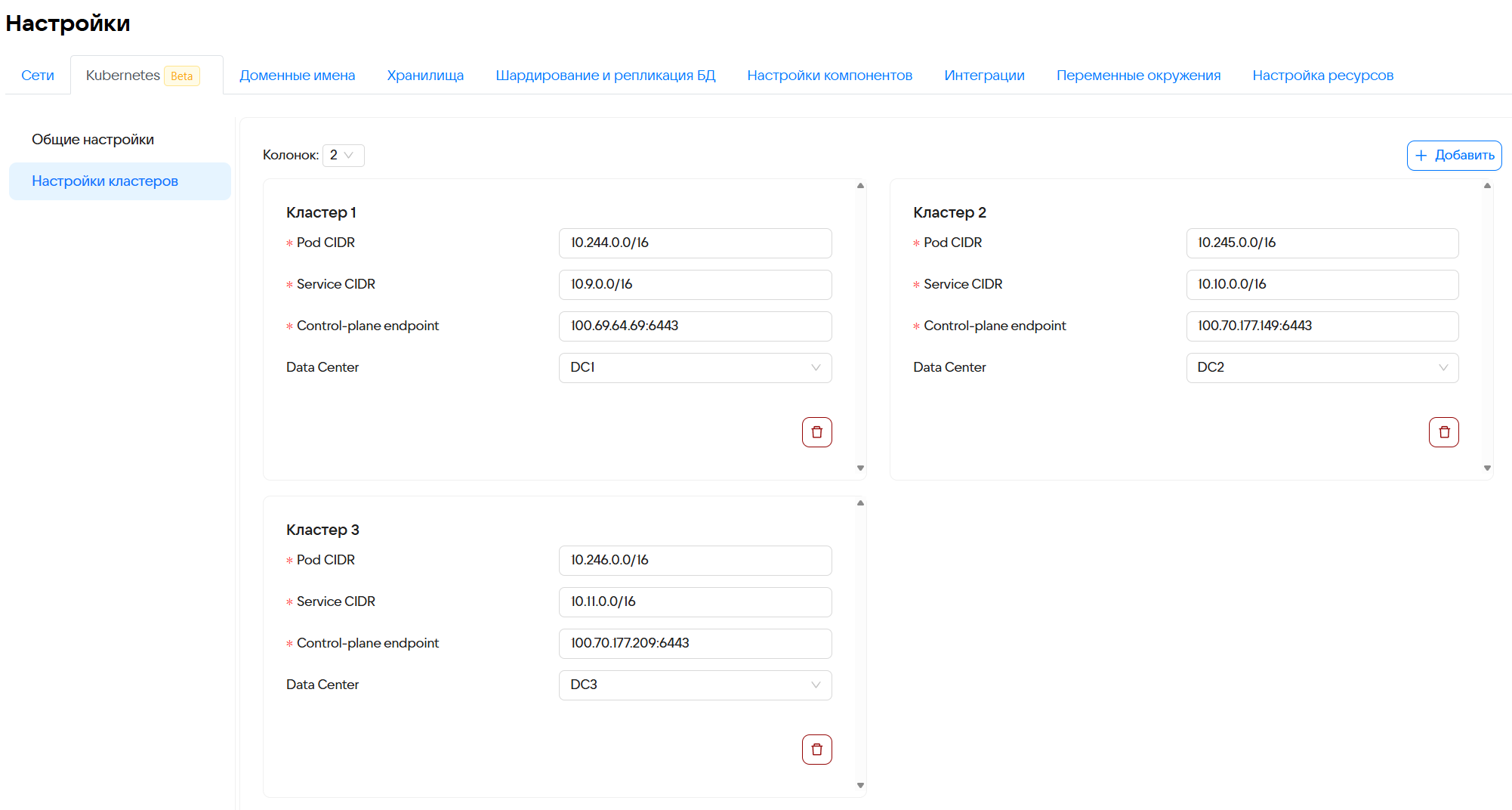Edit Control-plane endpoint 100.70.177.149:6443
Viewport: 1512px width, 810px height.
(1322, 326)
